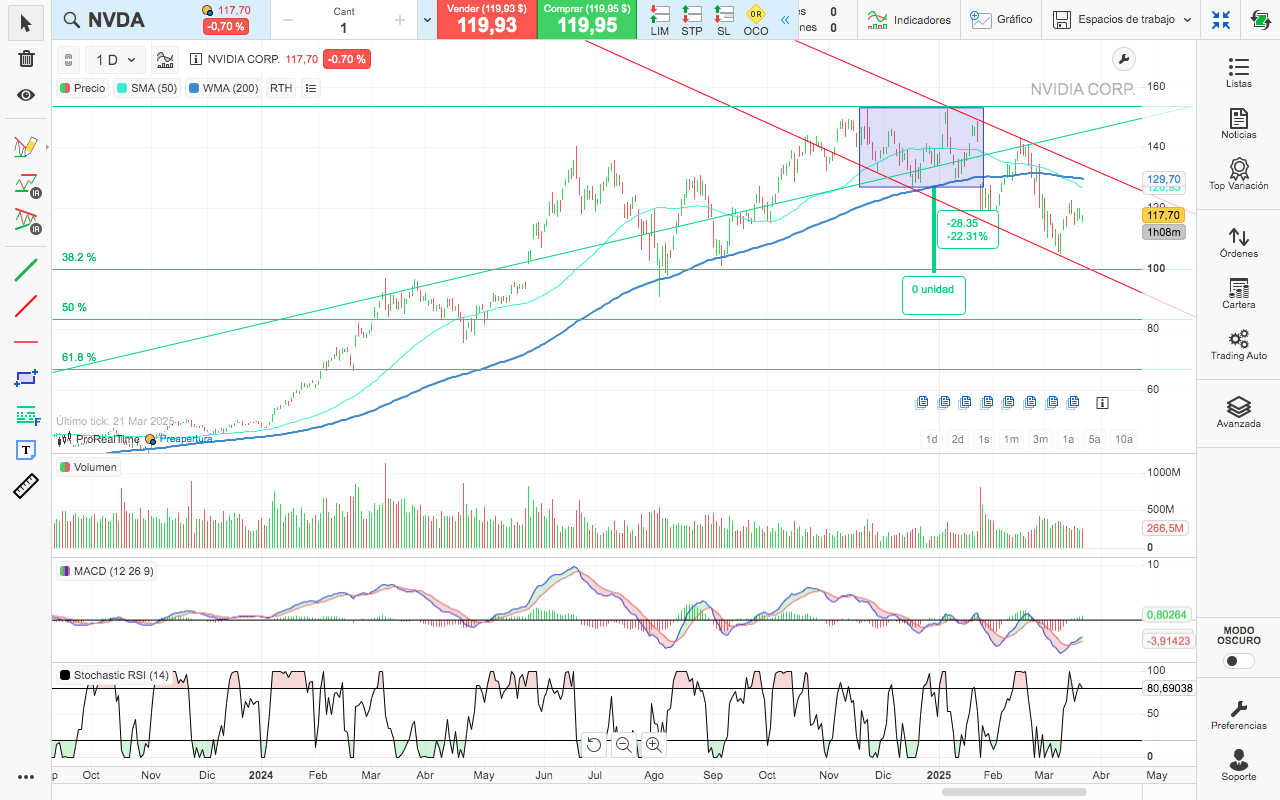1280x800 pixels.
Task: Select the ruler measurement tool
Action: (26, 487)
